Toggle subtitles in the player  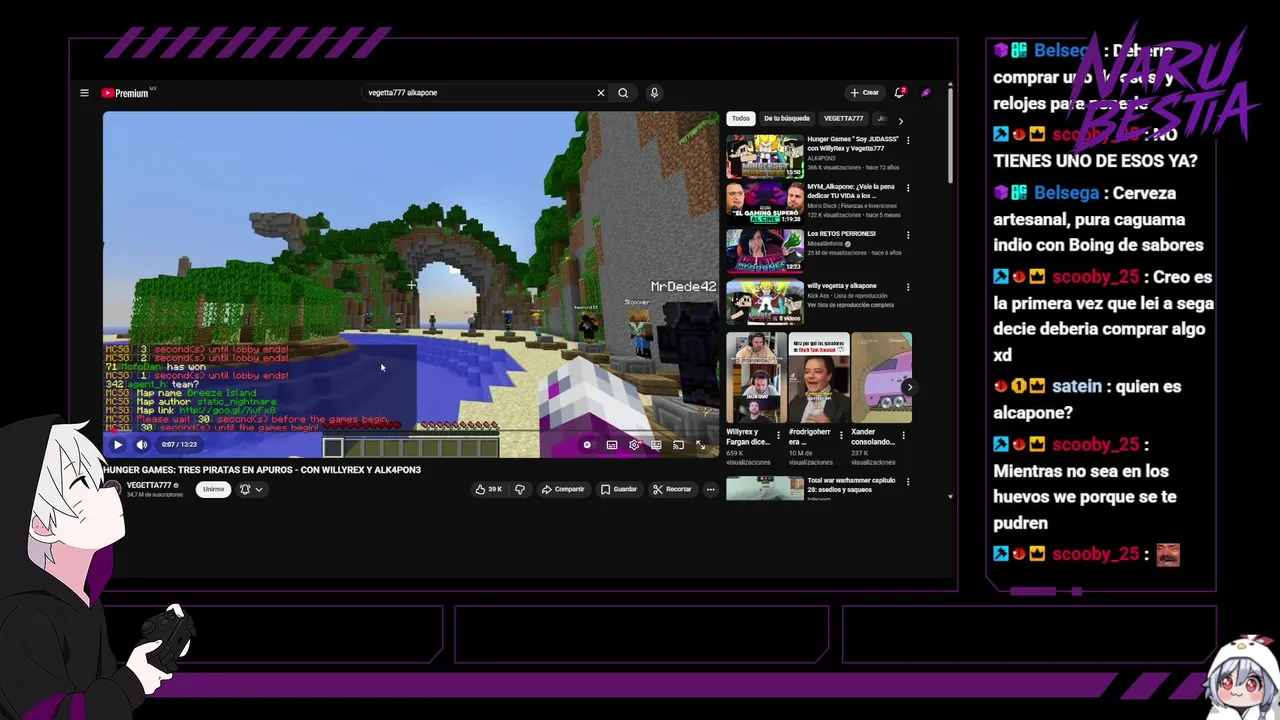click(612, 445)
